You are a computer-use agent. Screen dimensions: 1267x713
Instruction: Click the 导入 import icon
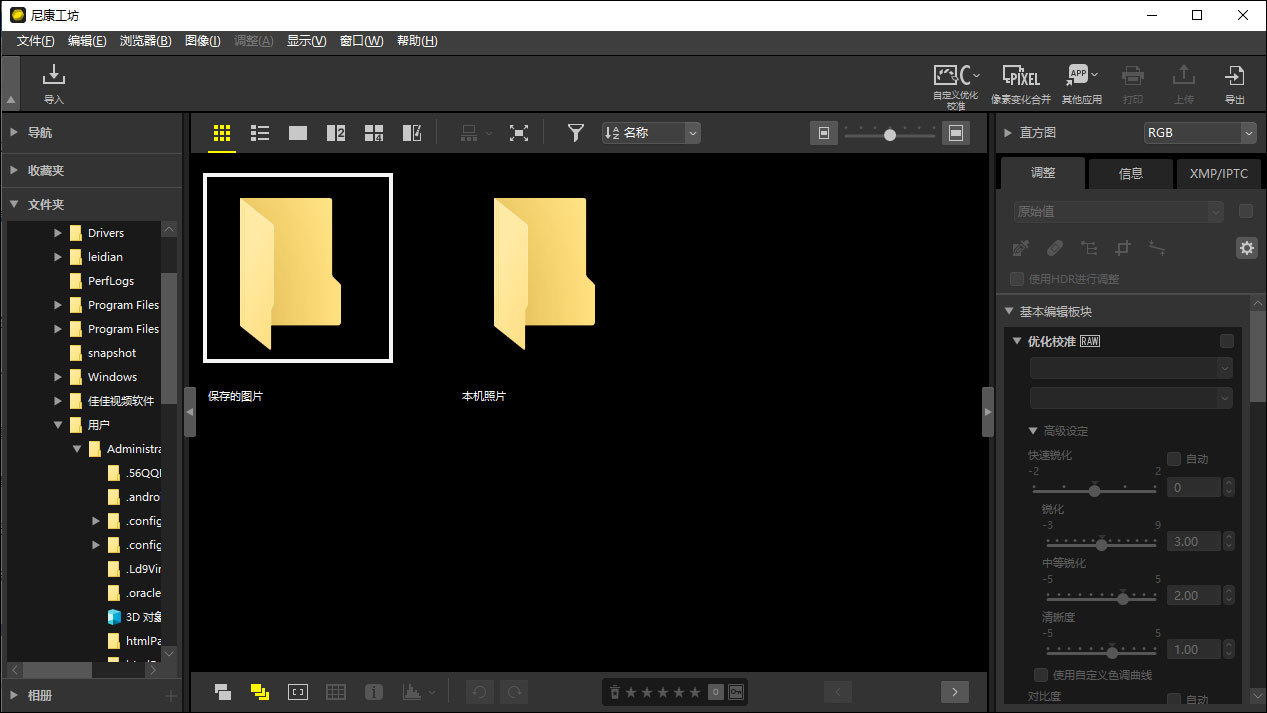coord(54,75)
